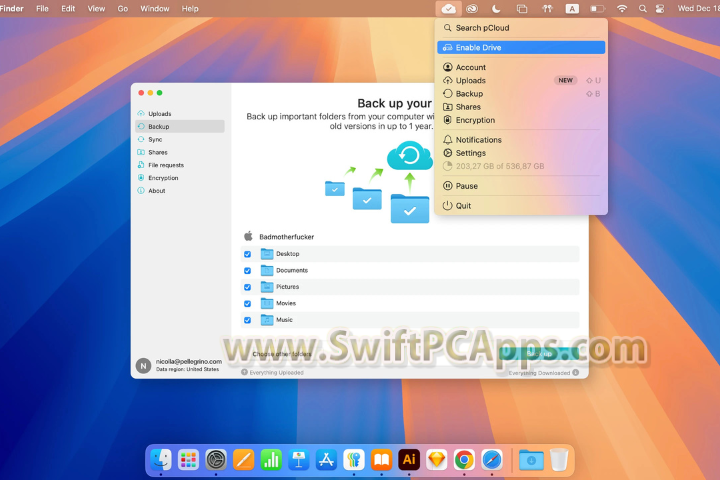
Task: Open Settings in the pCloud menu
Action: click(x=521, y=153)
